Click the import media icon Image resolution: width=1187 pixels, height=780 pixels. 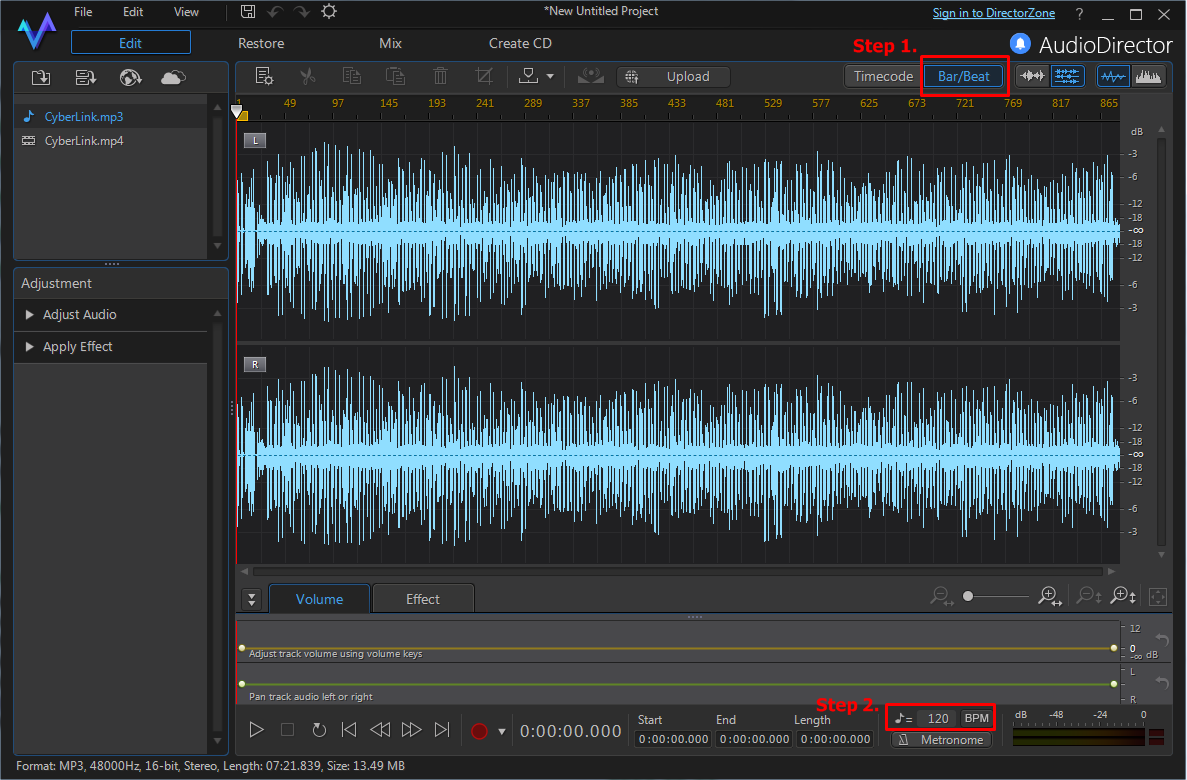pyautogui.click(x=41, y=77)
